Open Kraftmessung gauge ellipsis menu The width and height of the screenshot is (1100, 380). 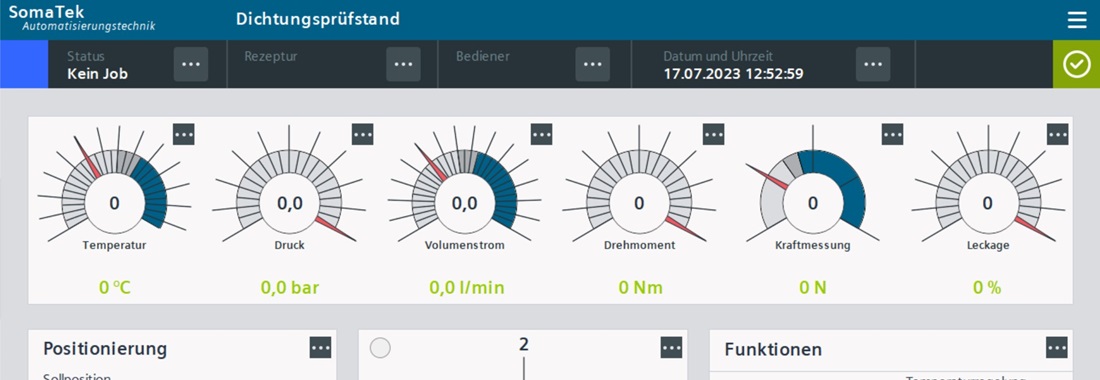pos(892,134)
